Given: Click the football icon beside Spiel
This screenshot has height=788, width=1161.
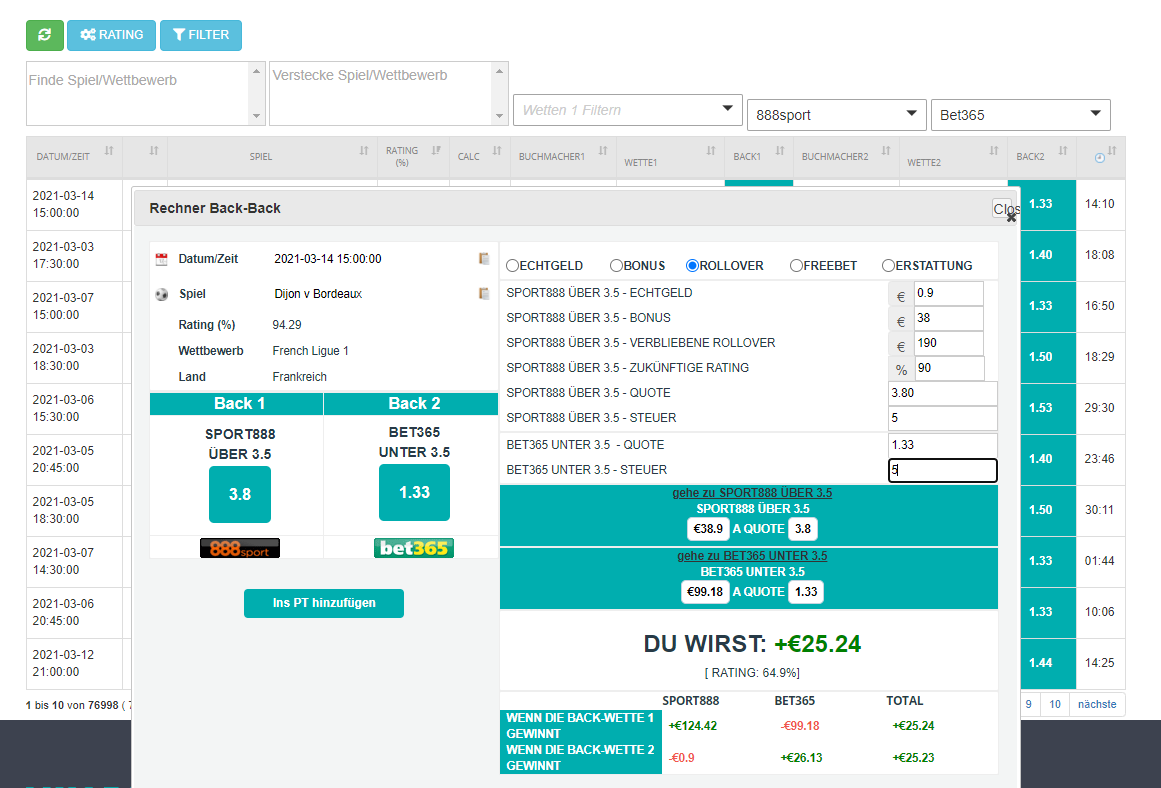Looking at the screenshot, I should [x=161, y=294].
